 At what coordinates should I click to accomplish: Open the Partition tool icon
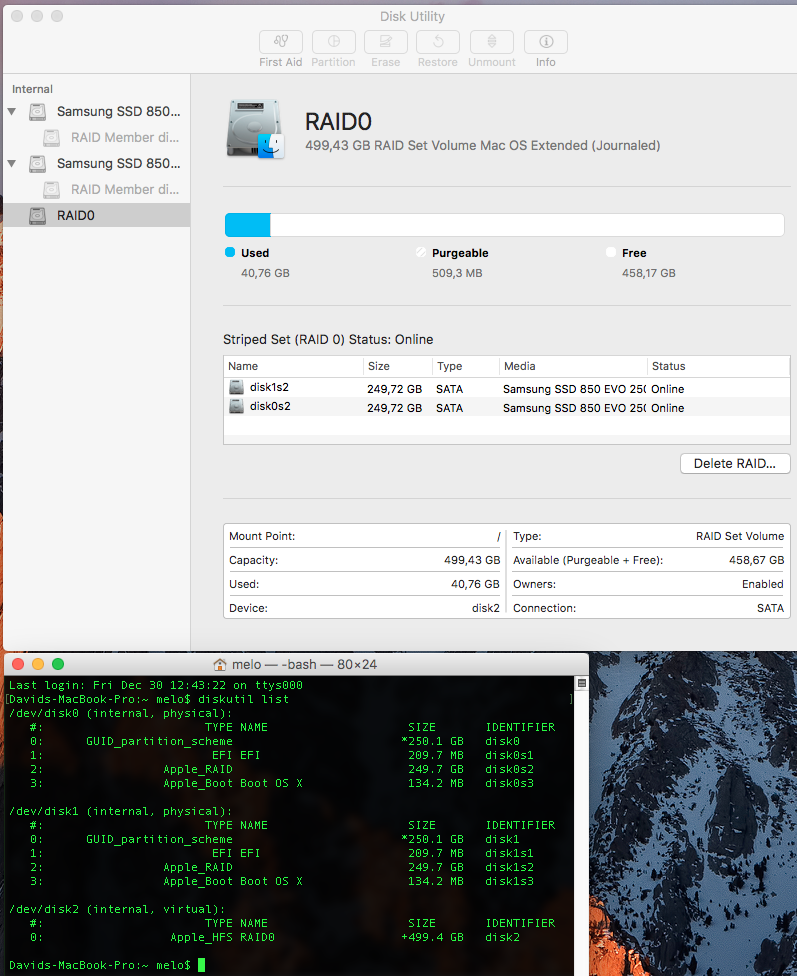[334, 42]
